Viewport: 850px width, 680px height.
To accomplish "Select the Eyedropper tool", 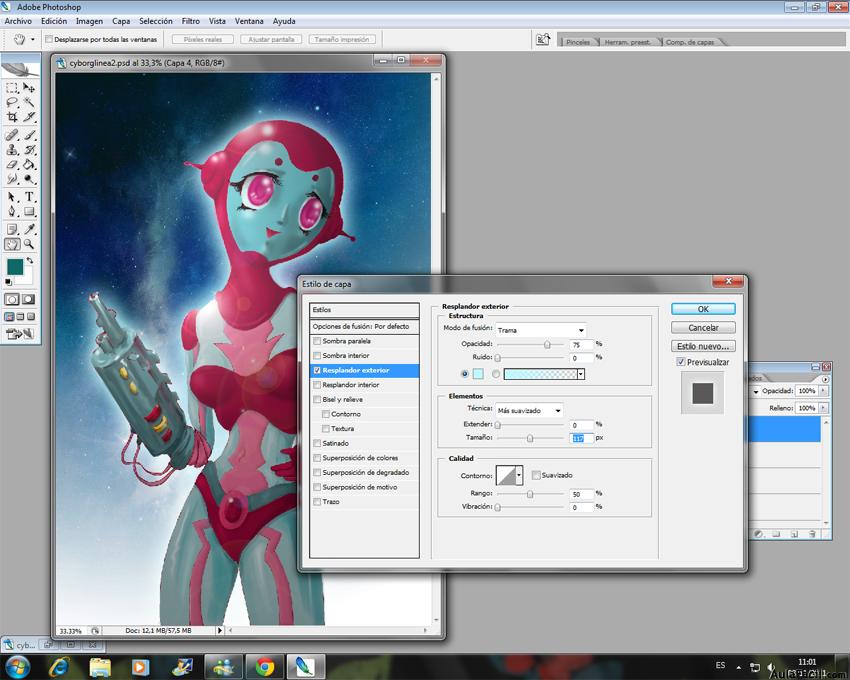I will click(29, 229).
